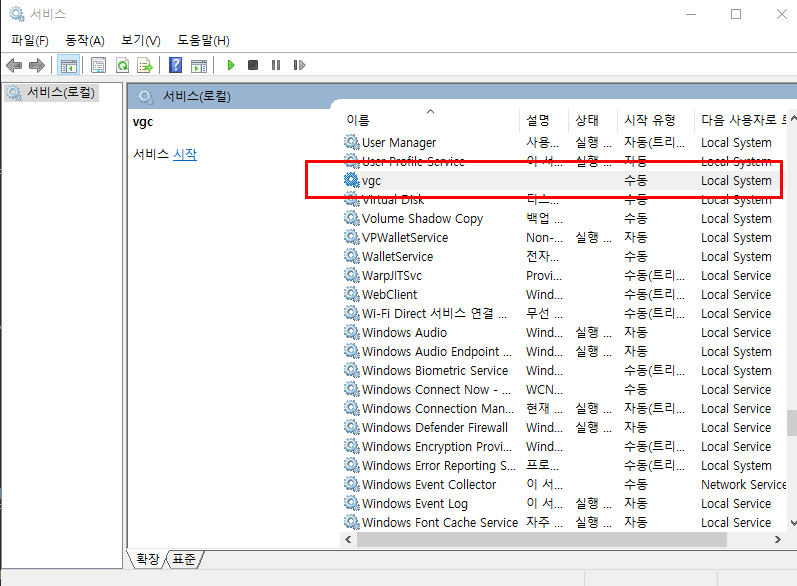Select the Windows Audio service name
Screen dimensions: 797x586
(405, 333)
